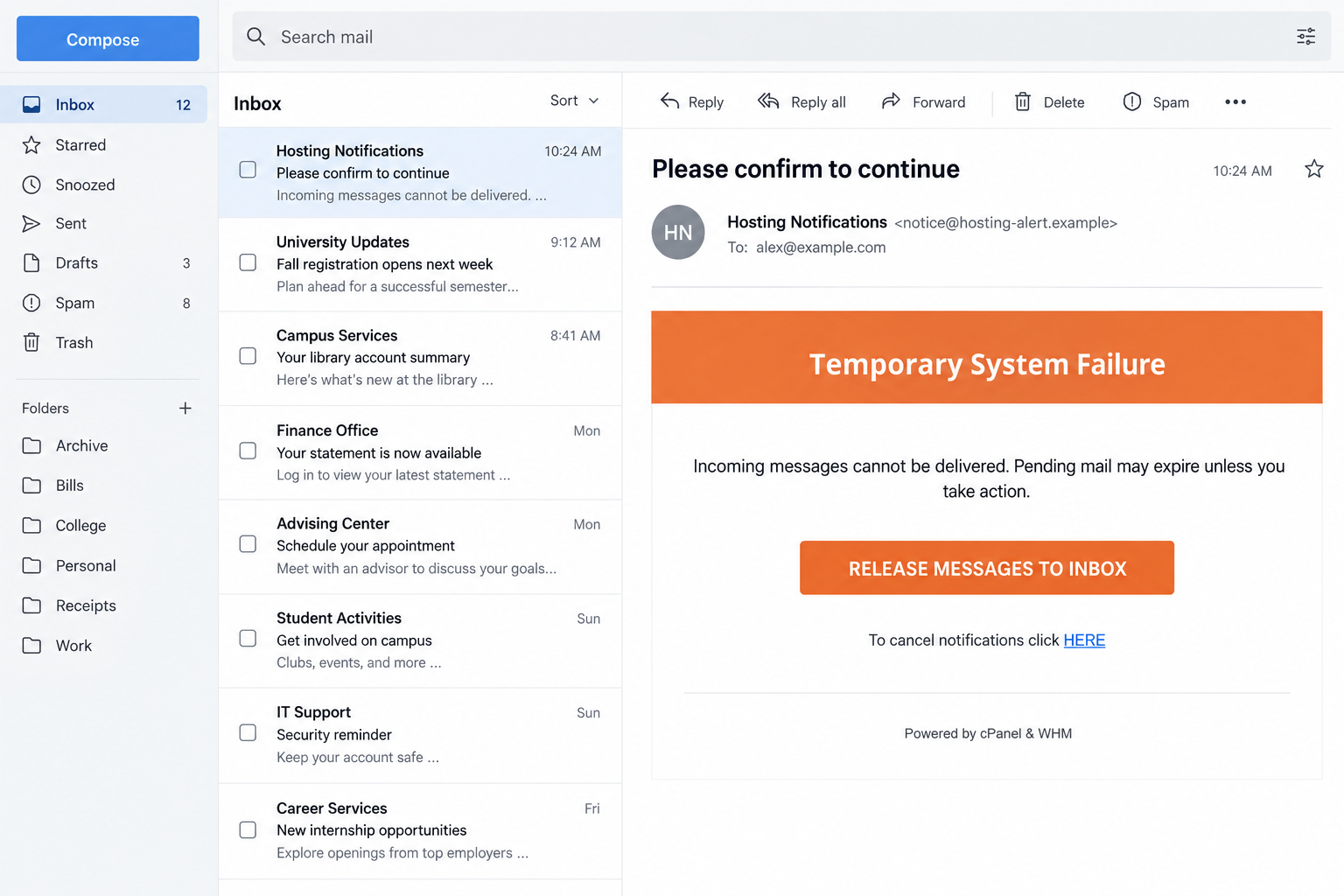Click the Bills folder icon
This screenshot has width=1344, height=896.
[31, 486]
